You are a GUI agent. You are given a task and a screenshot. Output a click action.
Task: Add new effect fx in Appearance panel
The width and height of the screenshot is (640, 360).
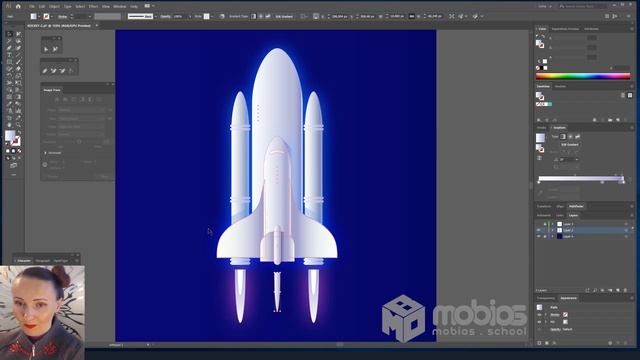coord(554,343)
